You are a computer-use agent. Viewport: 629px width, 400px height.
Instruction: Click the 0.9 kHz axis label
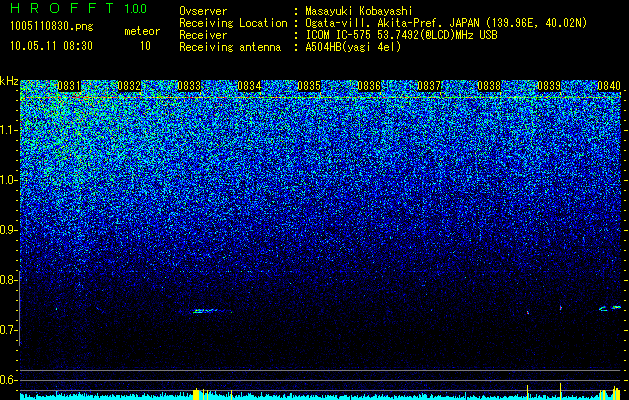point(9,230)
